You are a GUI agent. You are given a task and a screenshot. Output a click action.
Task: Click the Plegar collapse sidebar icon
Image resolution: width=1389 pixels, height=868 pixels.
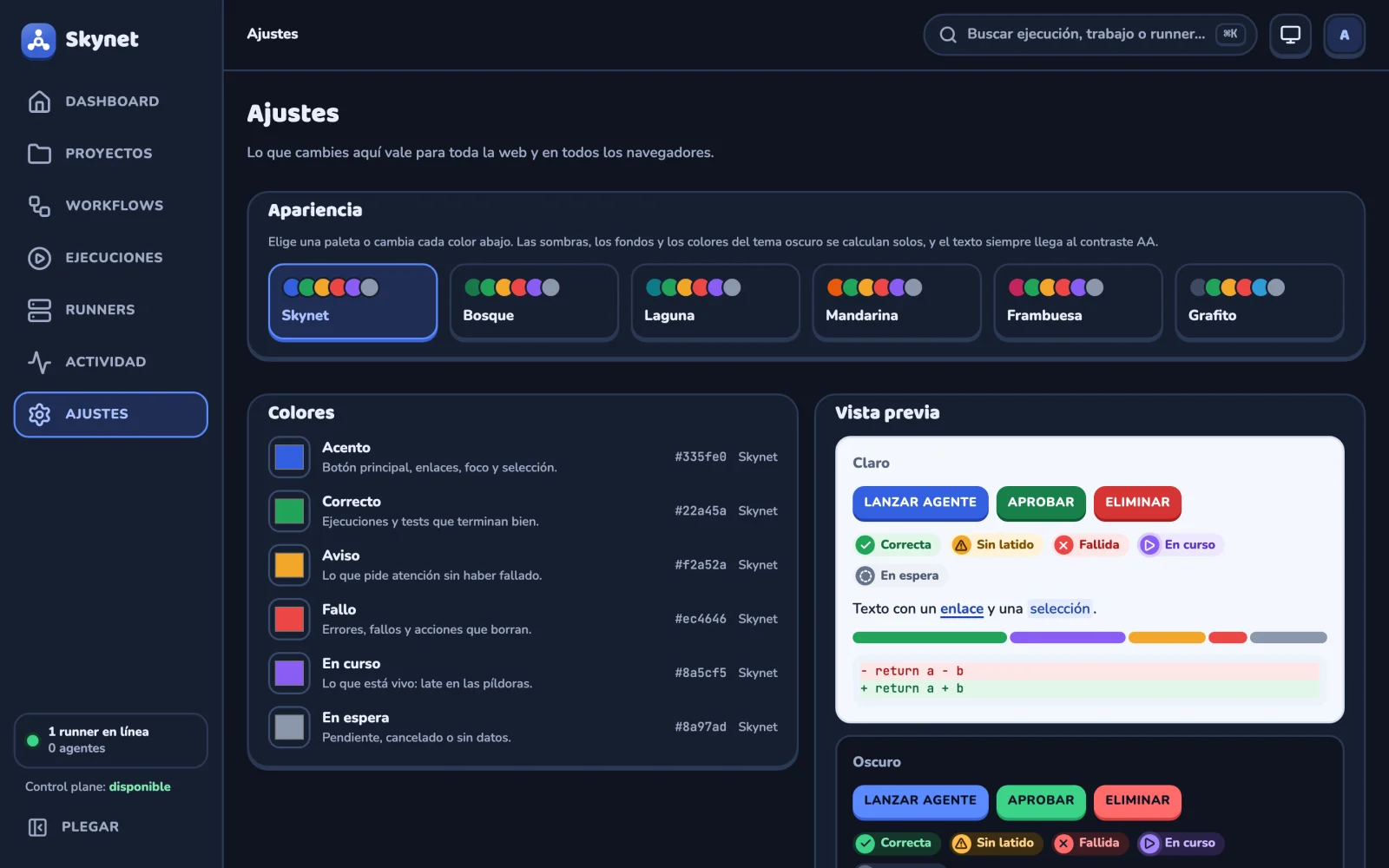click(37, 827)
